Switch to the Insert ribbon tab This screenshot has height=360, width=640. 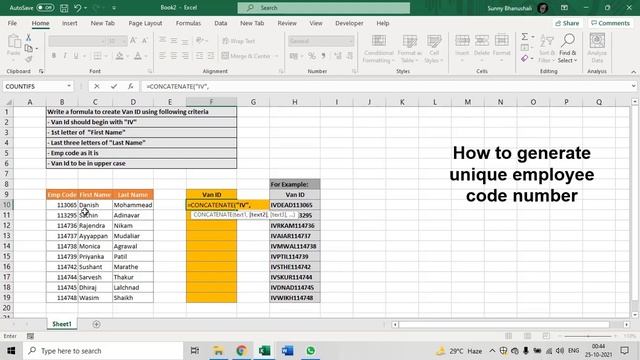pos(70,23)
